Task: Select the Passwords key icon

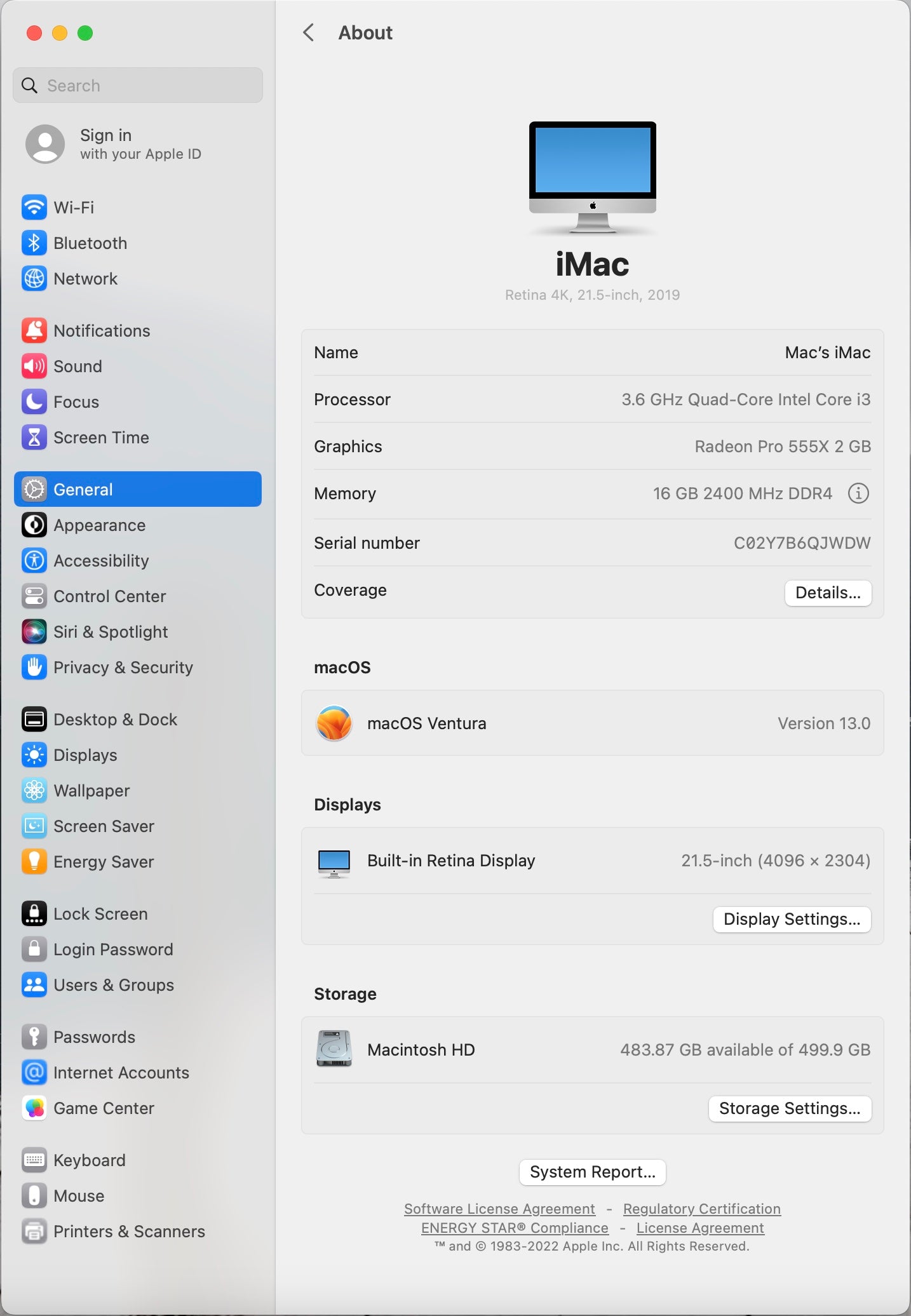Action: click(x=34, y=1037)
